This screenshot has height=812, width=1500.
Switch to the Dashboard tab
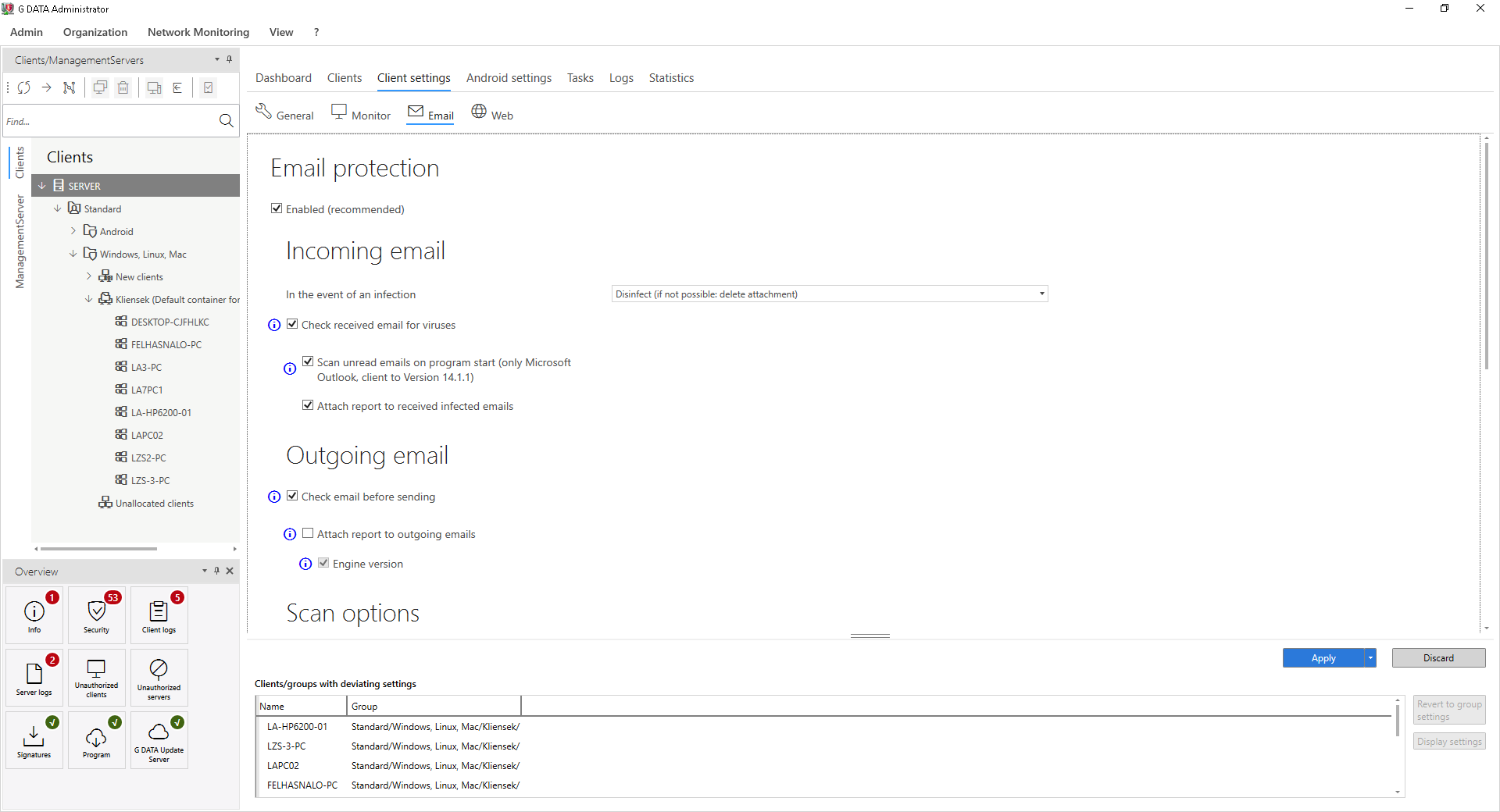tap(284, 78)
